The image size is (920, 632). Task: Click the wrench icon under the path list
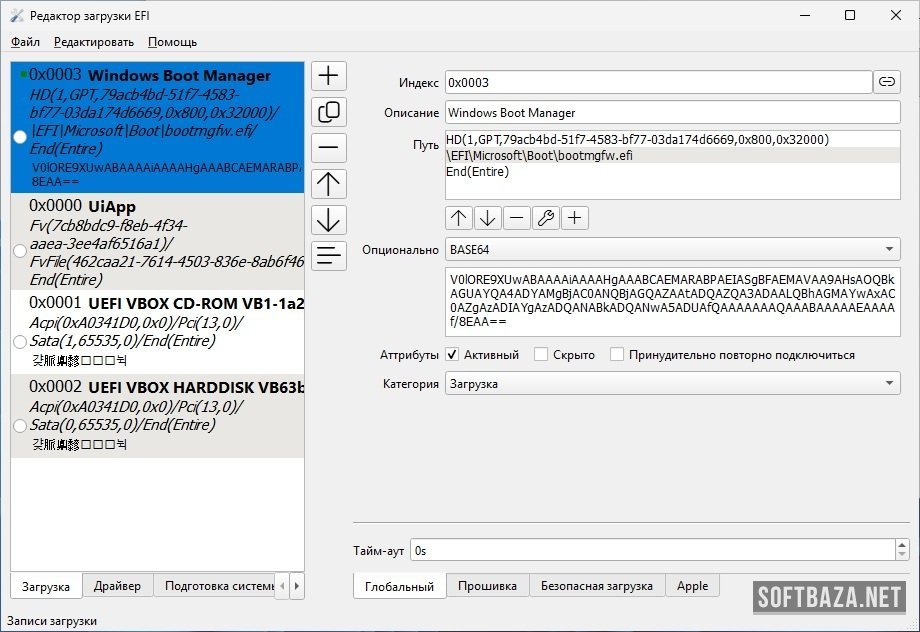tap(546, 218)
